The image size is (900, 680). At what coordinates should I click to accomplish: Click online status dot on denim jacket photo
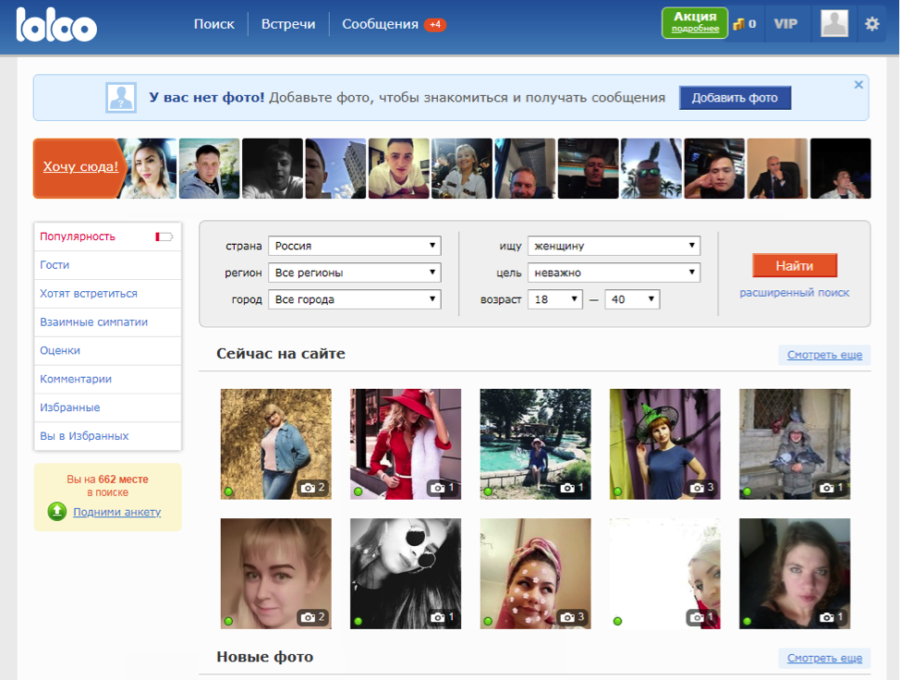coord(228,491)
